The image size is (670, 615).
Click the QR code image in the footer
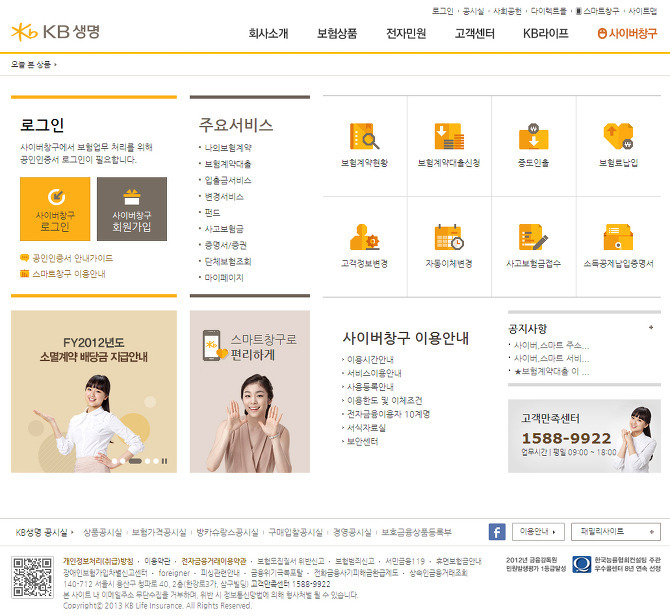pos(32,577)
